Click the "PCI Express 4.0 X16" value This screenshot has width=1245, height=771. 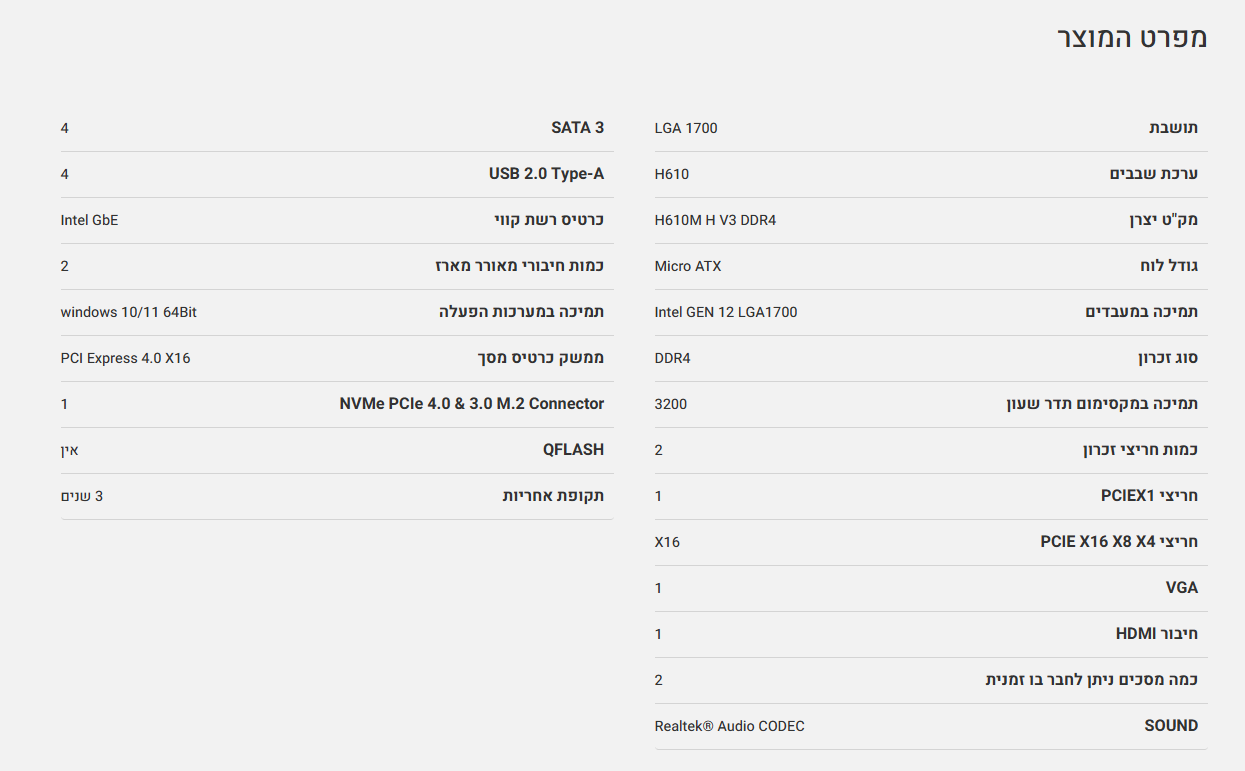point(125,358)
